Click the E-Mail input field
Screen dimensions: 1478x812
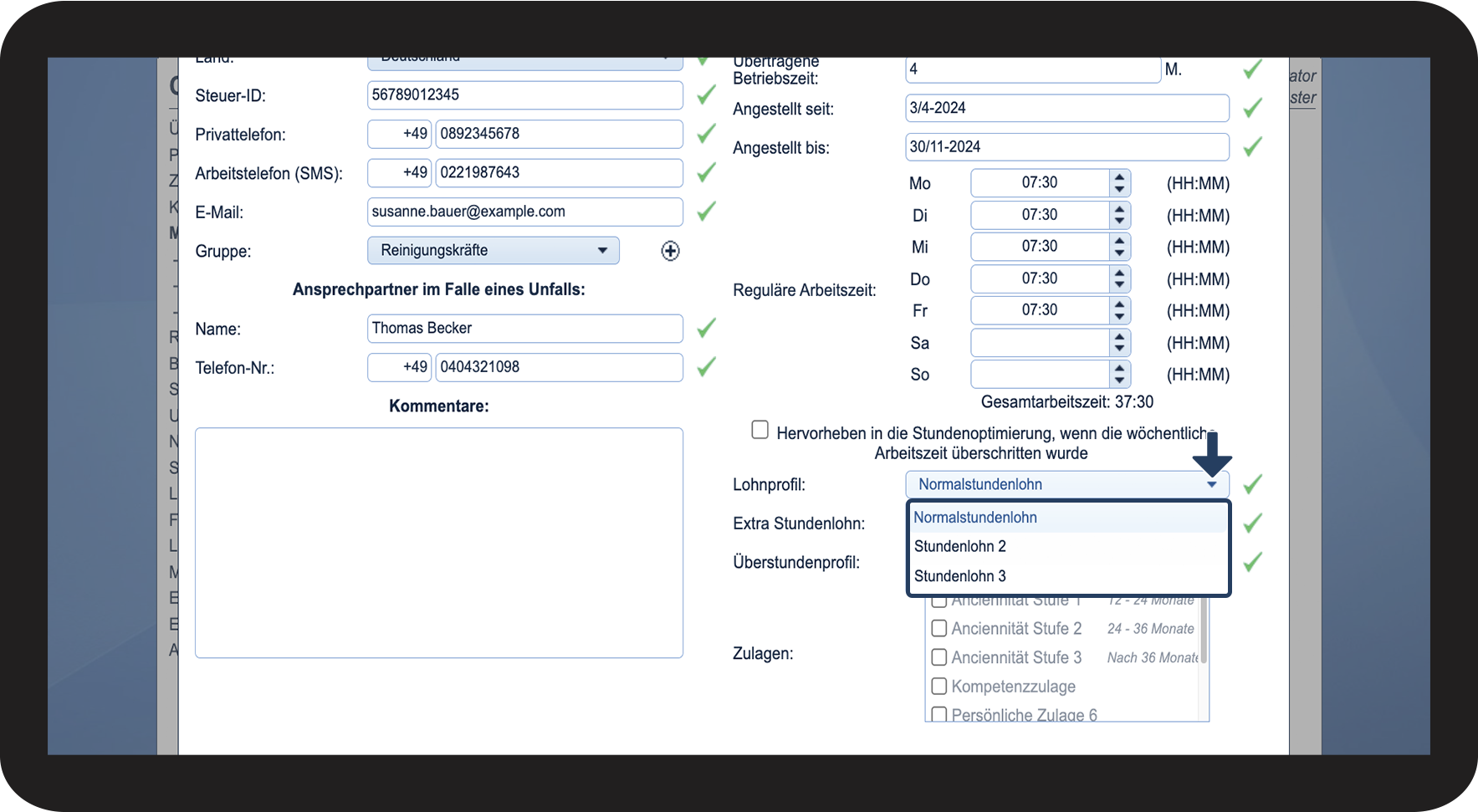525,212
